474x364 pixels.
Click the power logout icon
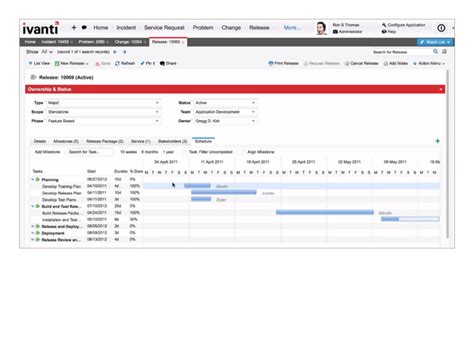(x=441, y=28)
